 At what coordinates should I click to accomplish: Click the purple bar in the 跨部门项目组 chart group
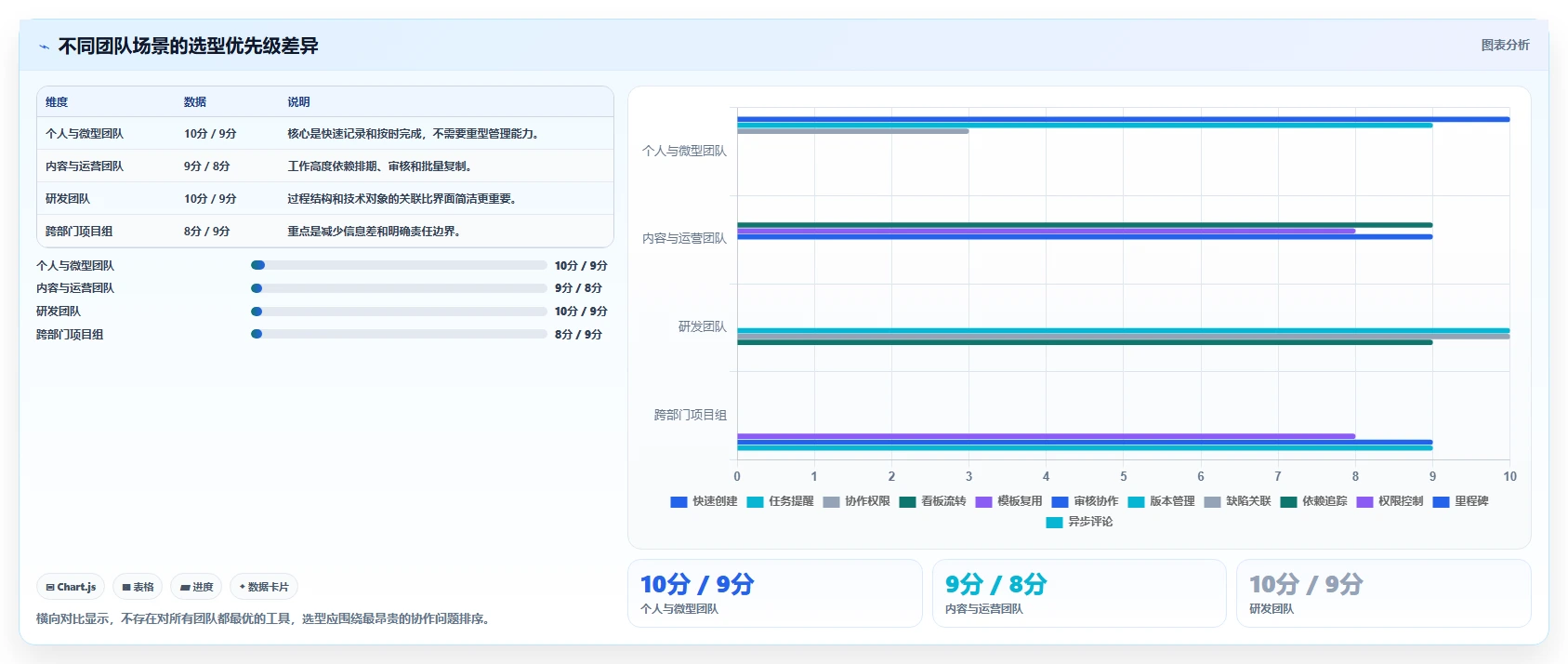[x=1047, y=436]
